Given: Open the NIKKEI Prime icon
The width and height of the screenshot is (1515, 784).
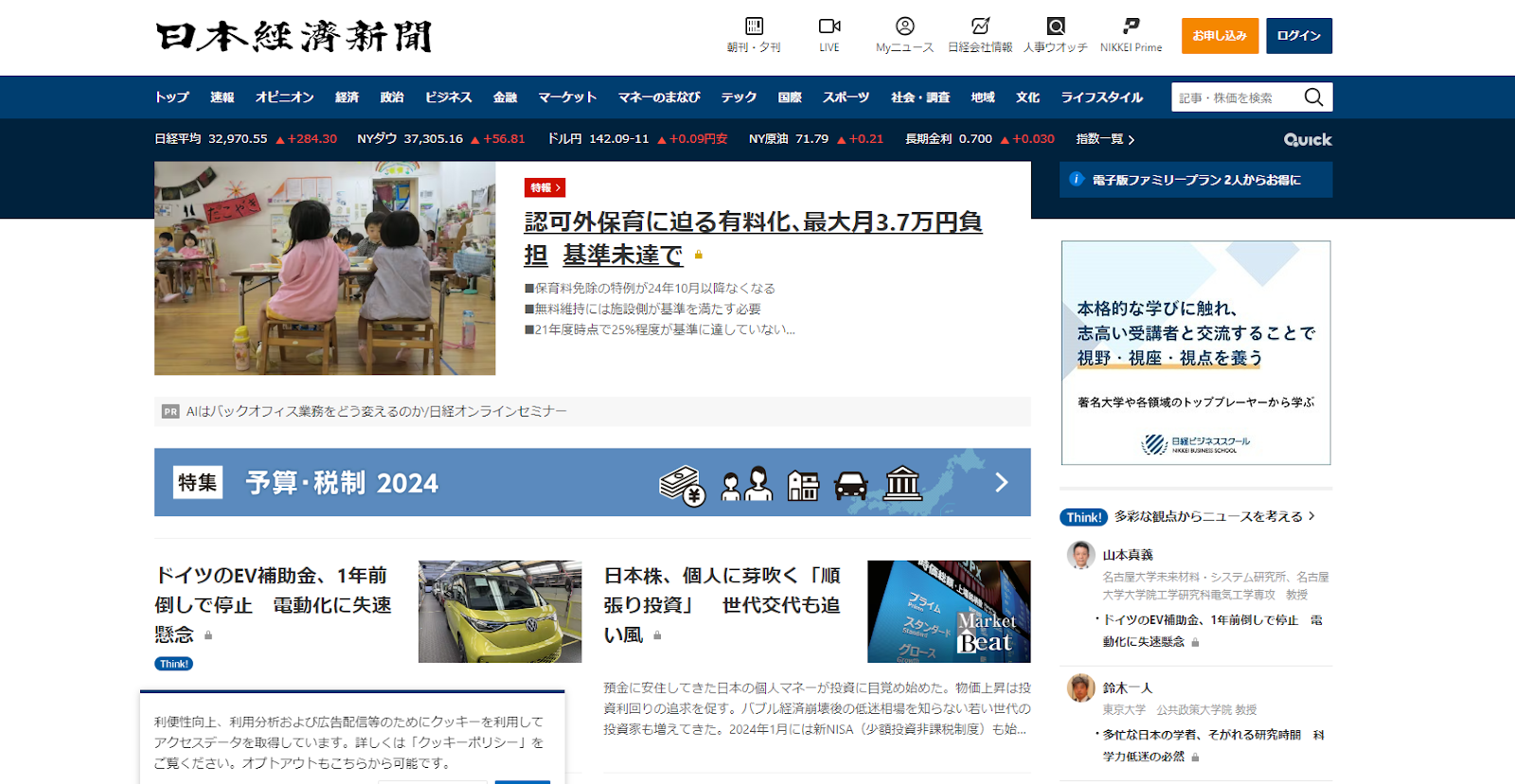Looking at the screenshot, I should [x=1131, y=26].
